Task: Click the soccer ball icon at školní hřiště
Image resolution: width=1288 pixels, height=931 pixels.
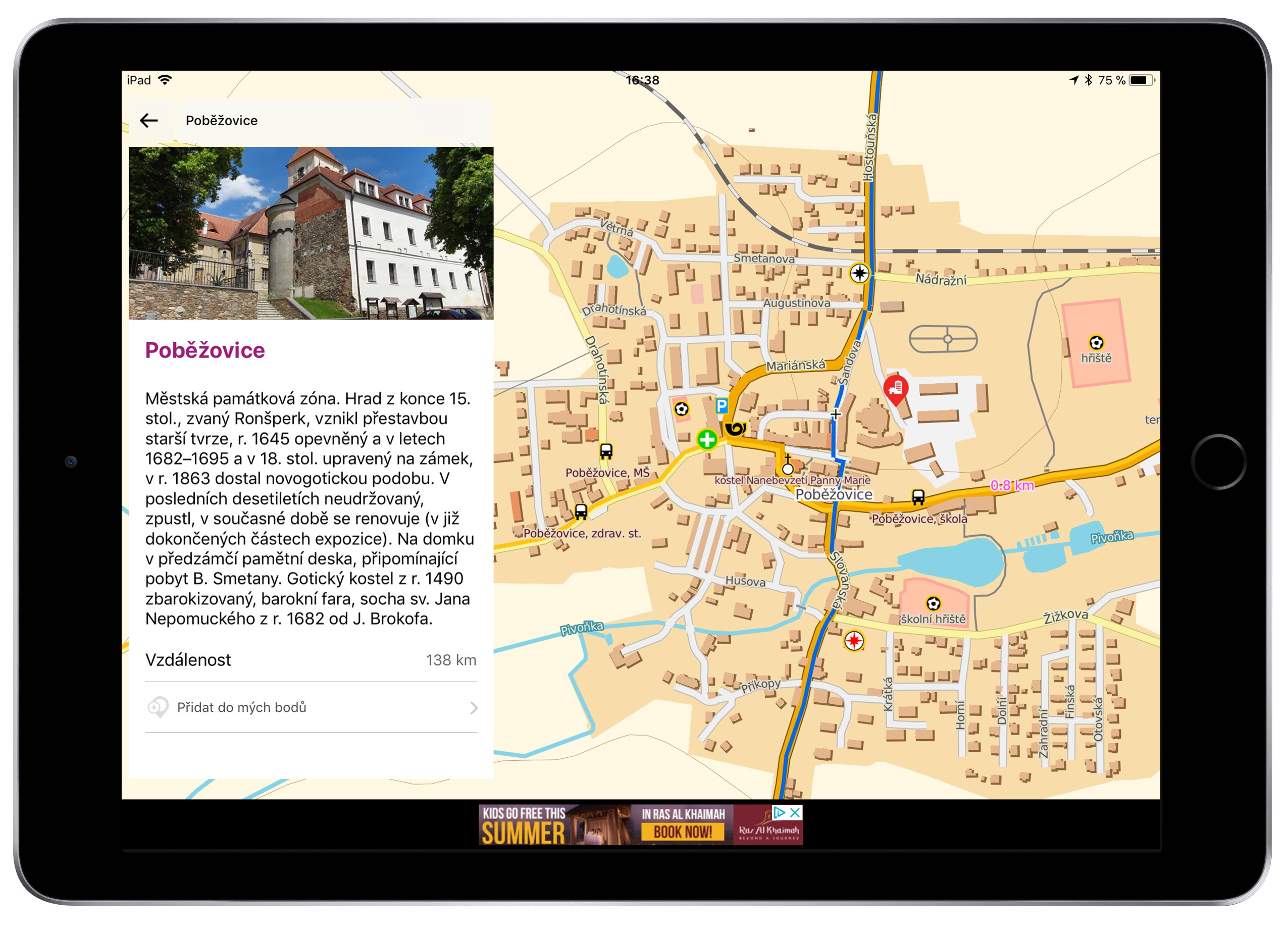Action: pos(933,603)
